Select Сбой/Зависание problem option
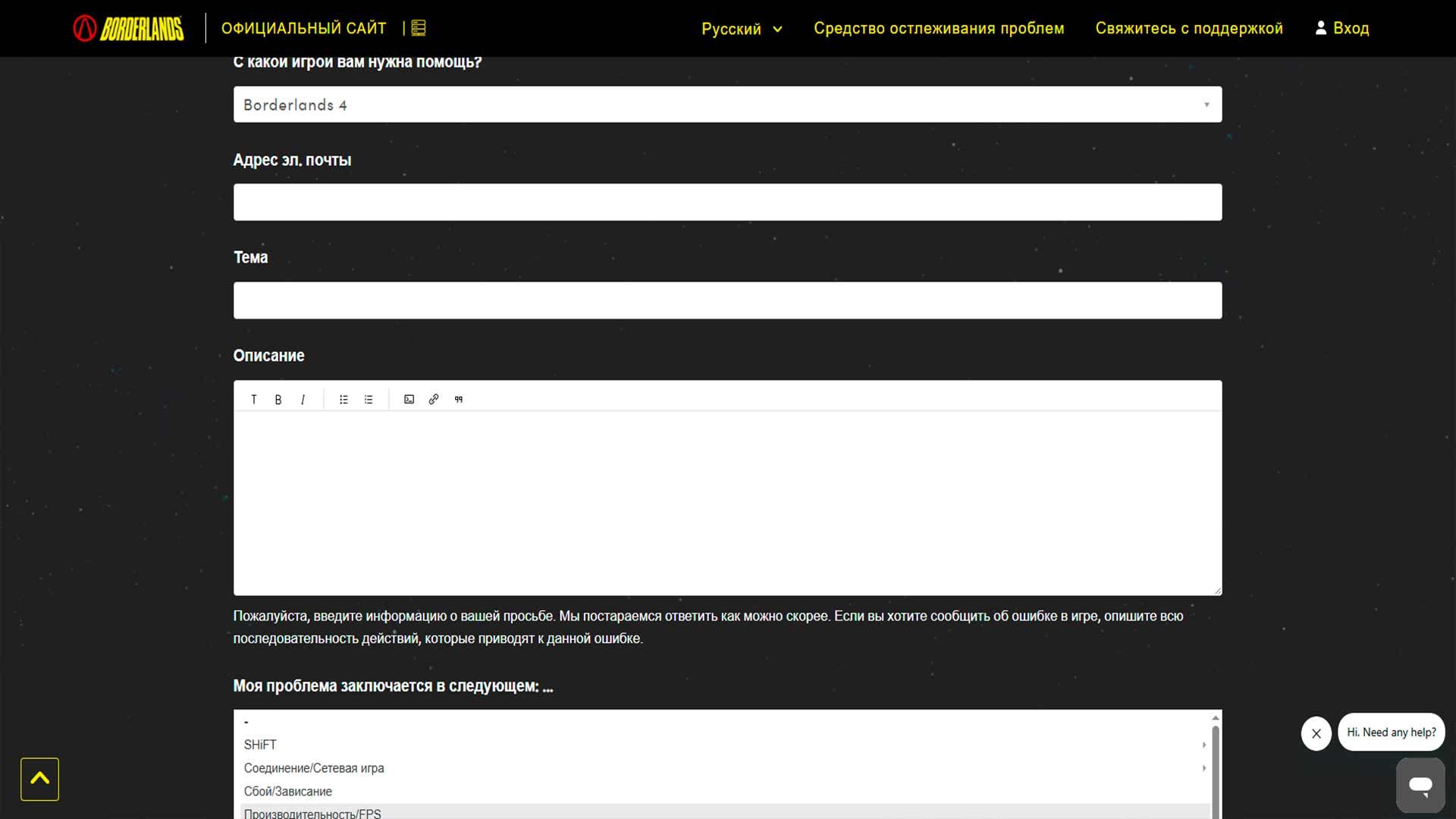This screenshot has width=1456, height=819. [x=288, y=791]
